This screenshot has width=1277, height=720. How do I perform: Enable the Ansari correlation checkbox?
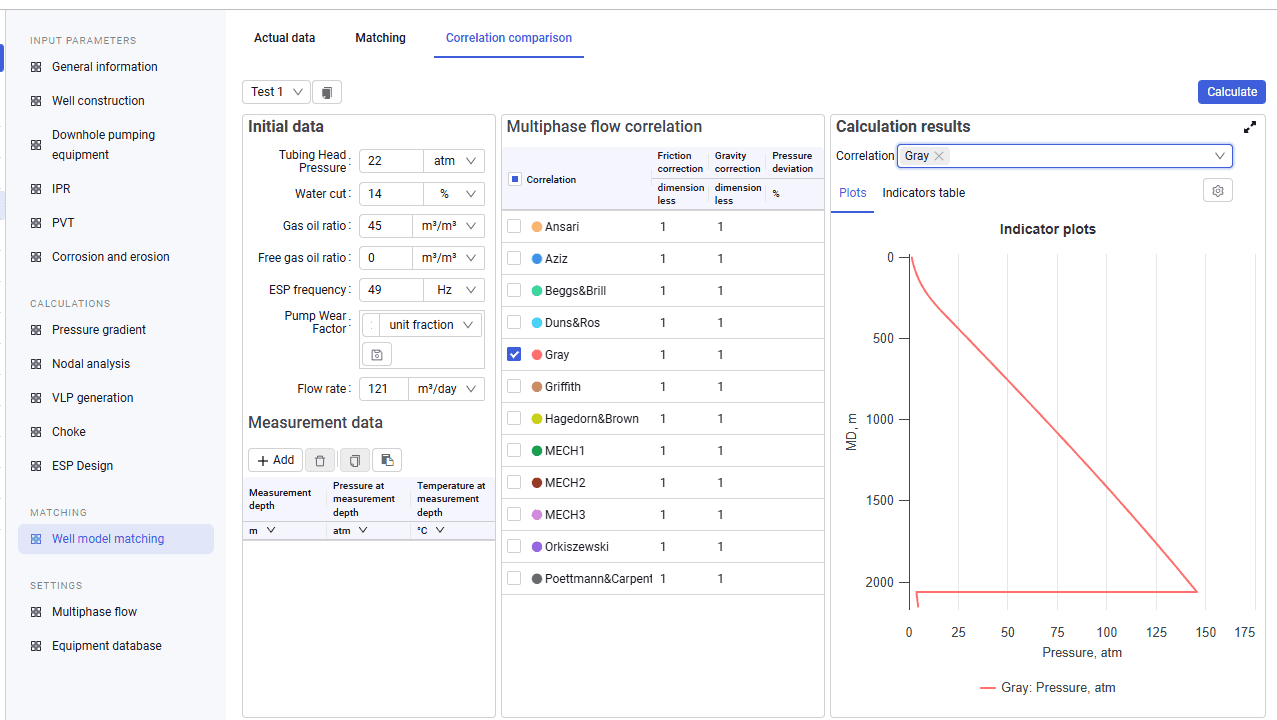(514, 227)
